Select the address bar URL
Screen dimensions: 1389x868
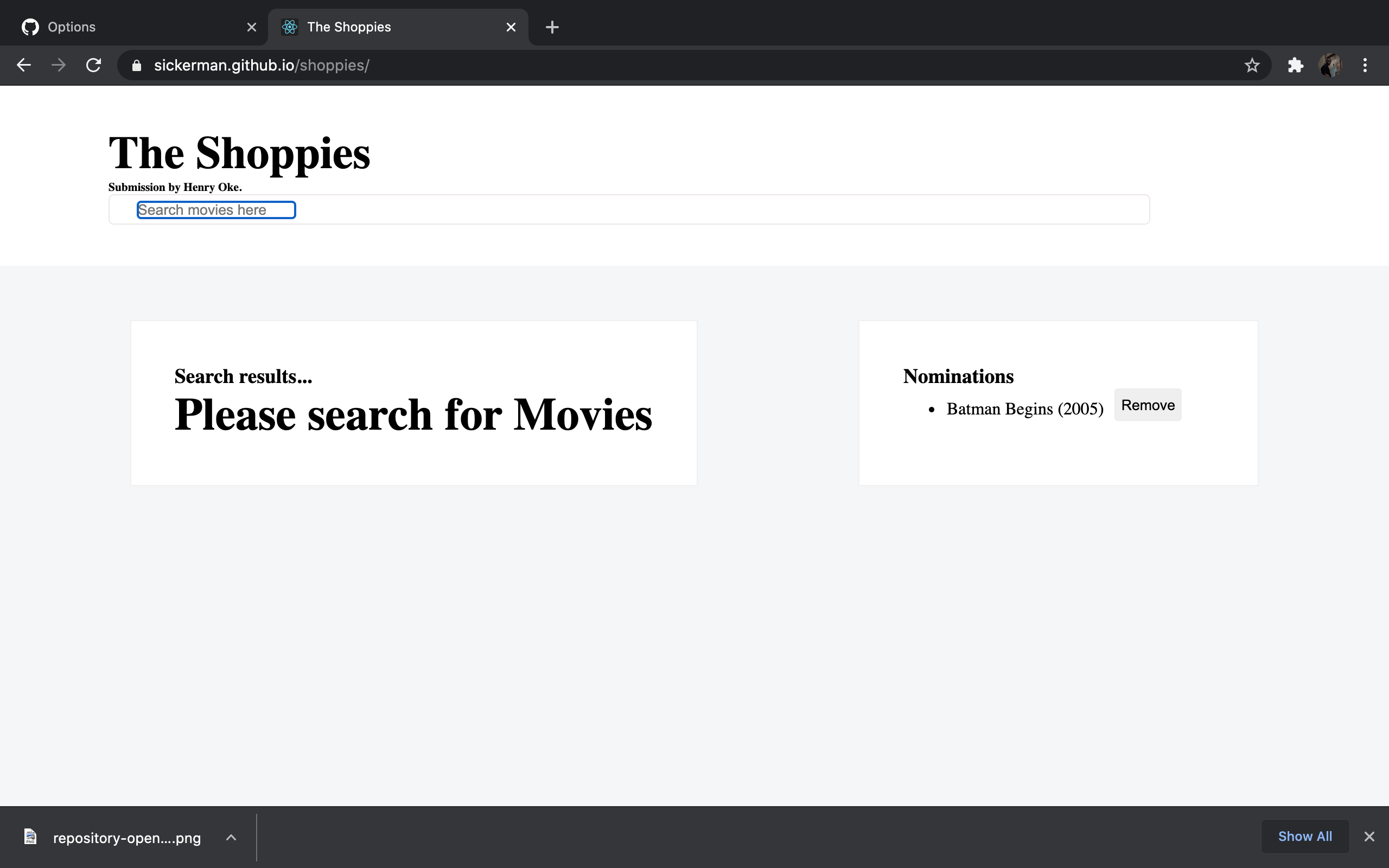pos(262,65)
